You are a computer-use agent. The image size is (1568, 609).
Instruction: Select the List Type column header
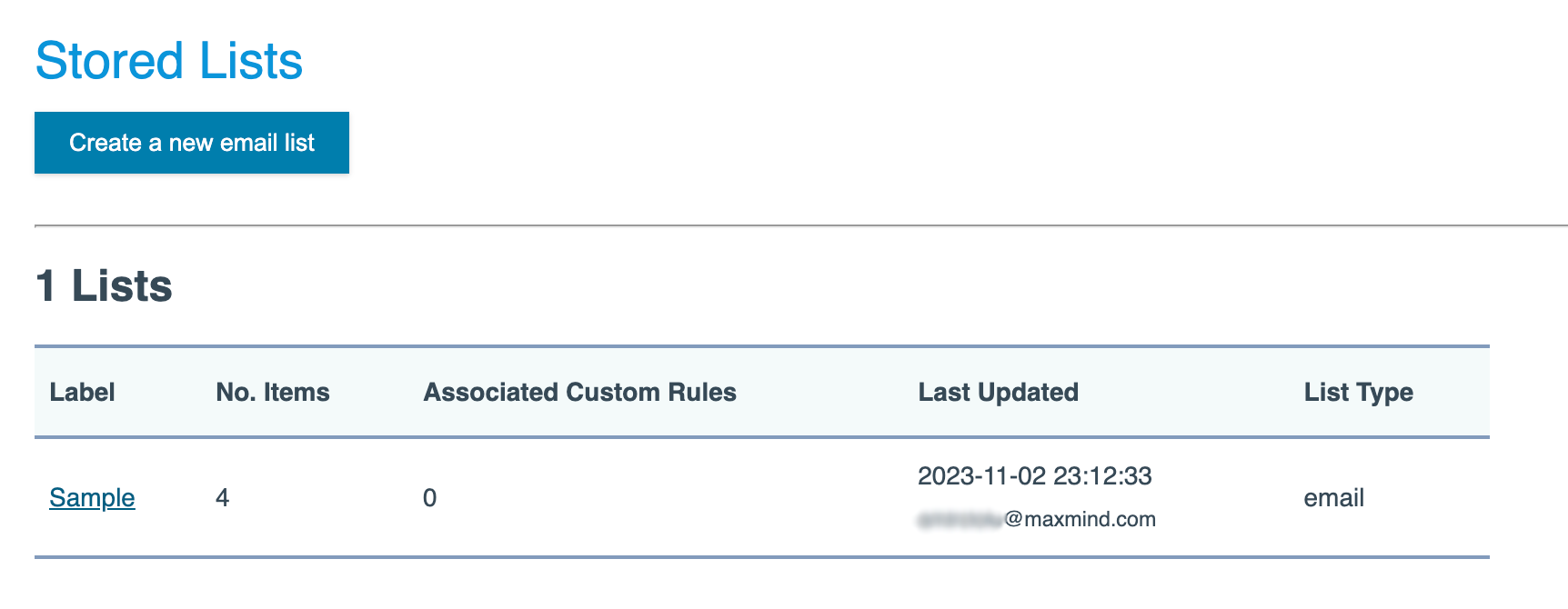1358,392
